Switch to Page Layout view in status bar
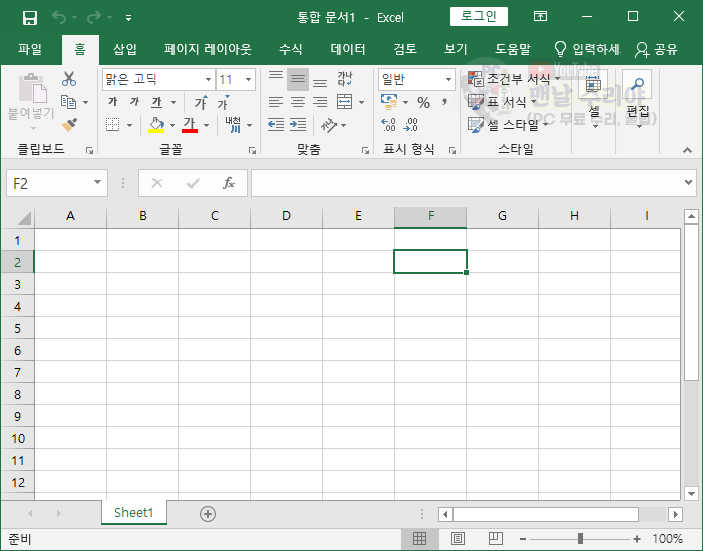703x551 pixels. click(x=458, y=538)
